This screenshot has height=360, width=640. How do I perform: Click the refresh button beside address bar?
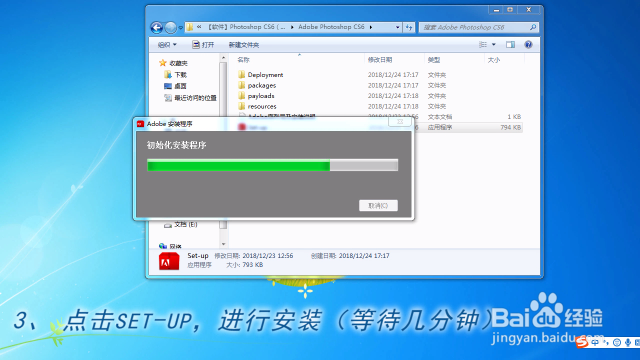[409, 27]
